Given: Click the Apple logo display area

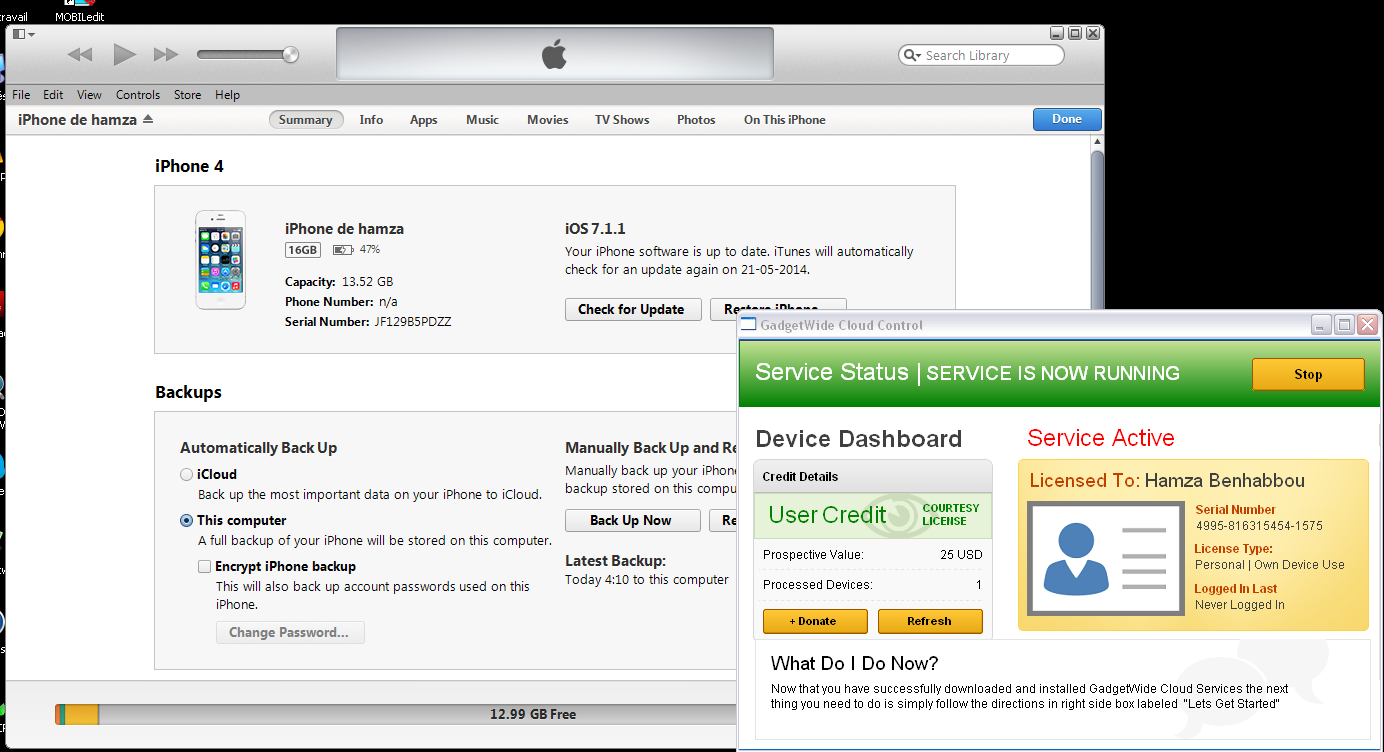Looking at the screenshot, I should coord(555,54).
